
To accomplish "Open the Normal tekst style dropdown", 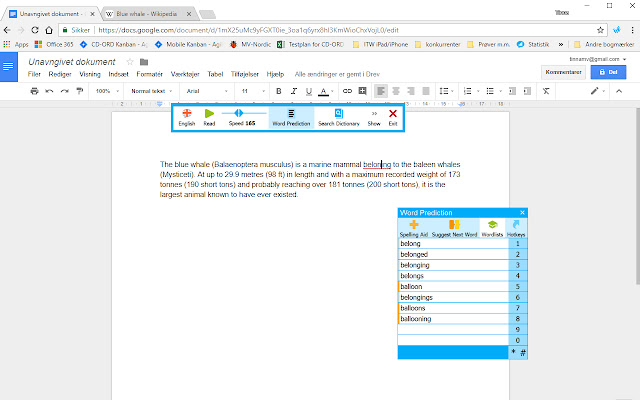I will [152, 91].
